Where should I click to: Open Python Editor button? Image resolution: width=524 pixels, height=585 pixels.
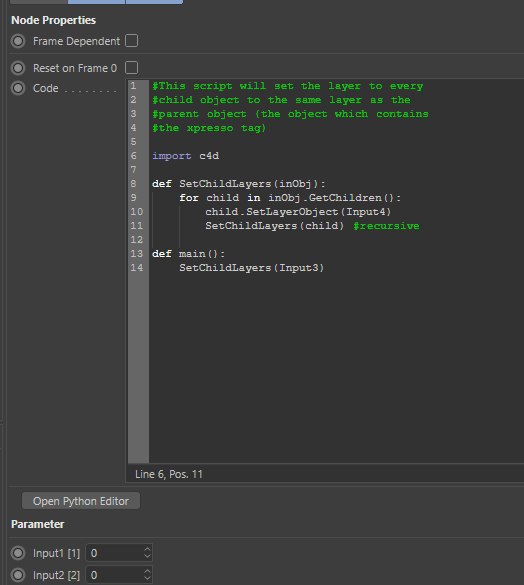(81, 501)
